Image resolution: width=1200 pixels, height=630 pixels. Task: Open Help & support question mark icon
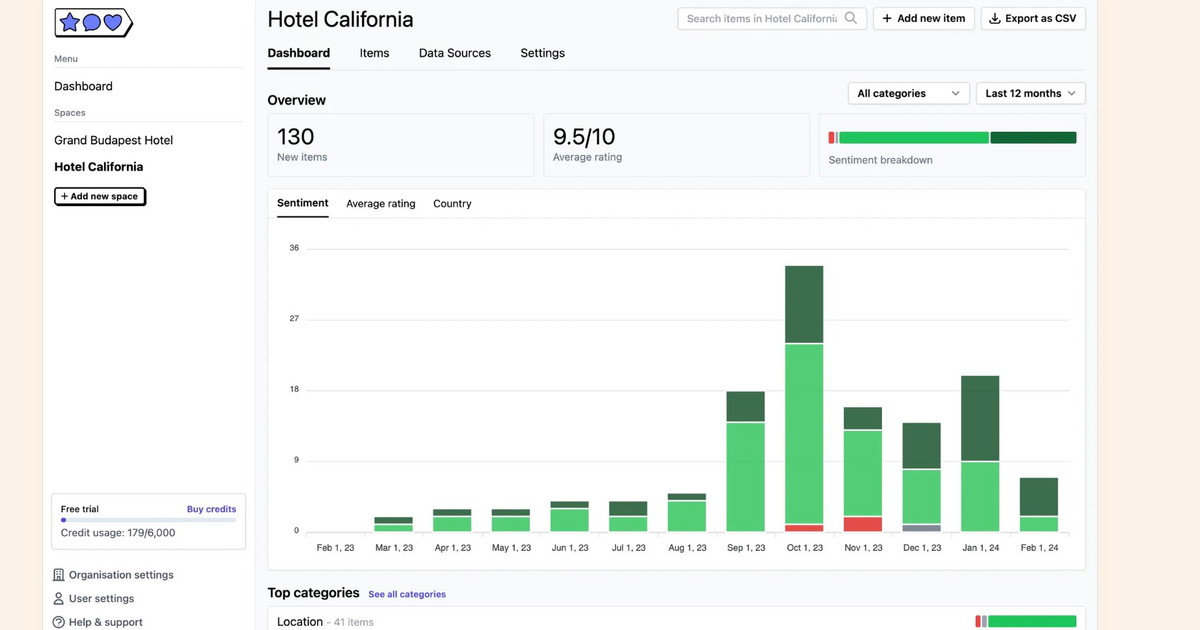[x=59, y=622]
